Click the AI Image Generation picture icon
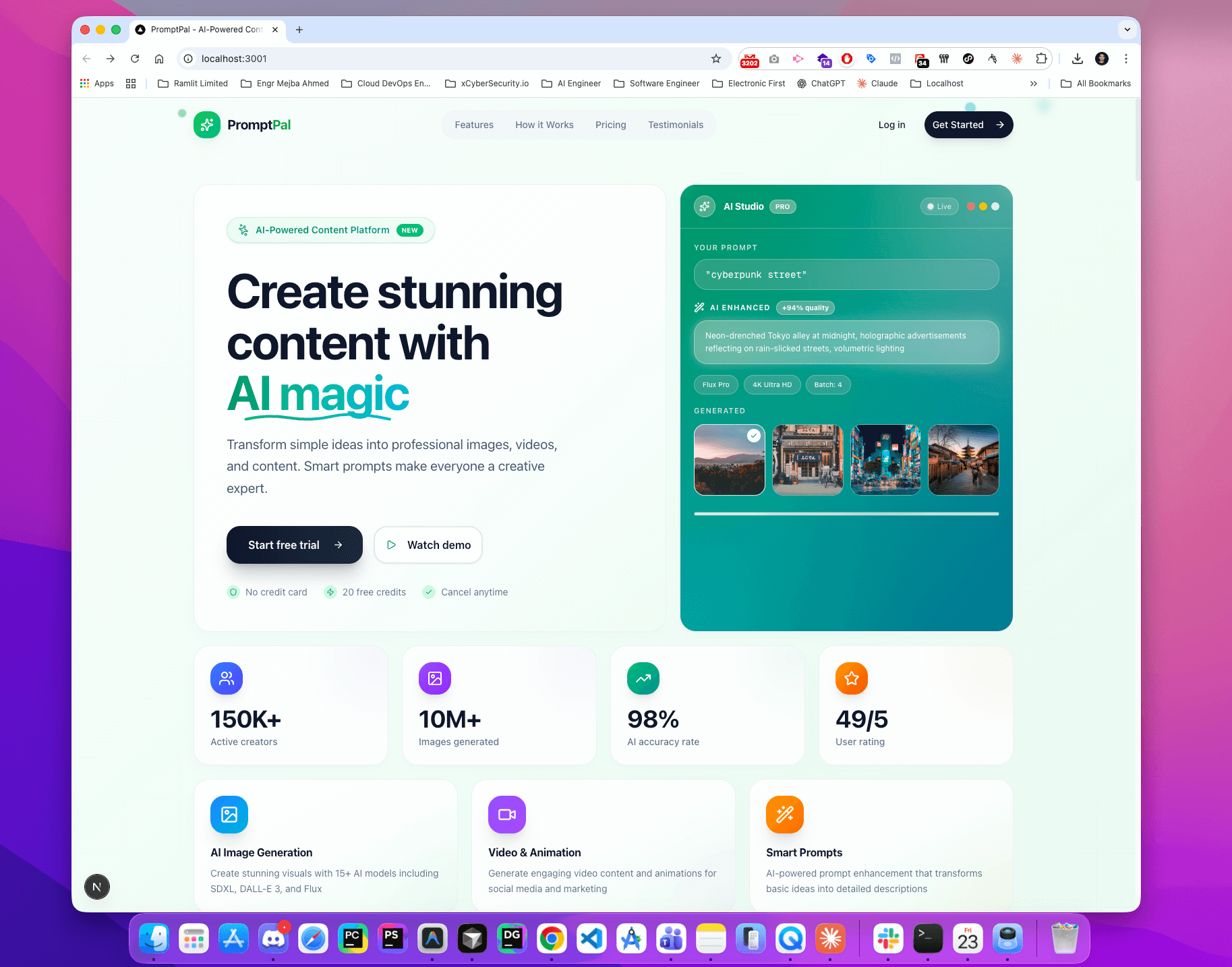 229,814
